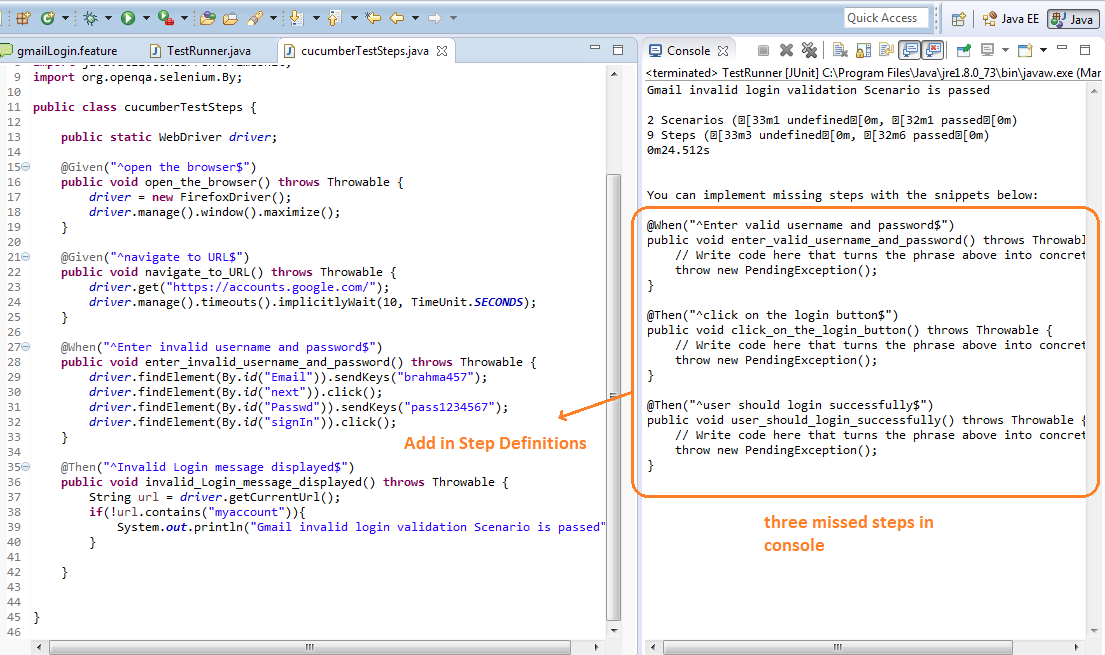Click the Debug icon in the toolbar
The width and height of the screenshot is (1105, 655).
coord(90,17)
